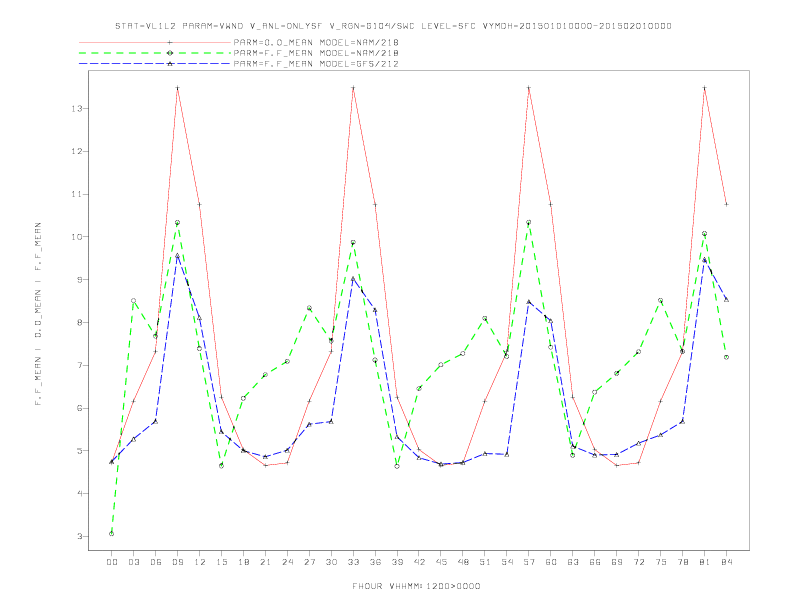Click x-axis tick label 12
The height and width of the screenshot is (612, 792).
(200, 562)
